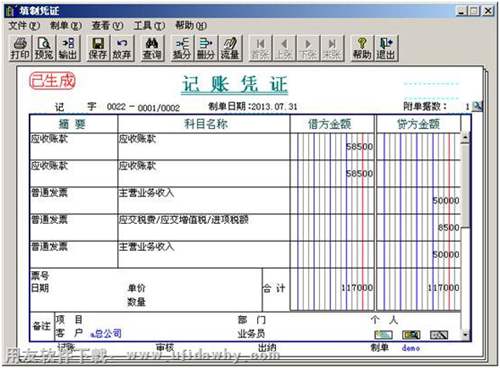Select the 主营业务收入 subject cell in third row
Image resolution: width=500 pixels, height=368 pixels.
click(204, 200)
